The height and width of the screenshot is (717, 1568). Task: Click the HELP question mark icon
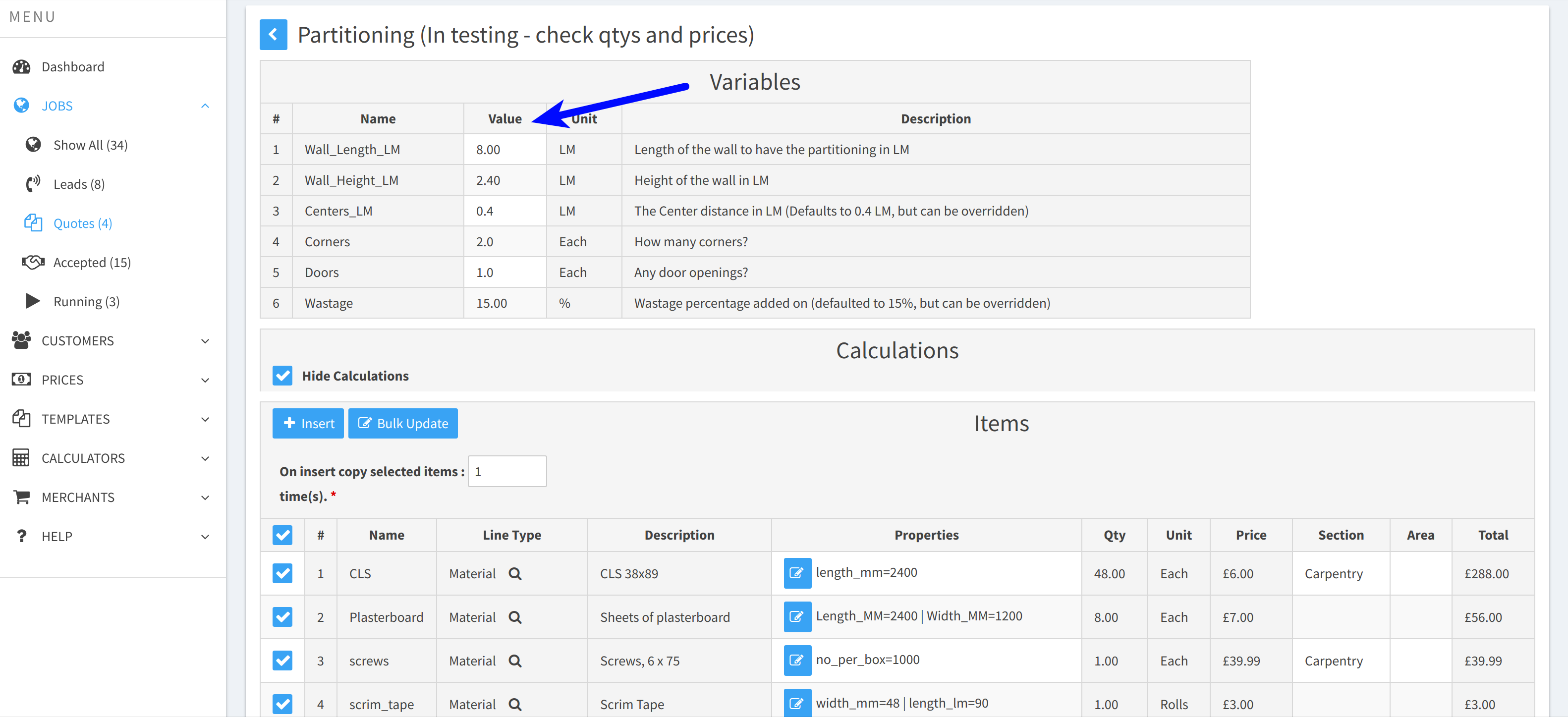click(21, 536)
